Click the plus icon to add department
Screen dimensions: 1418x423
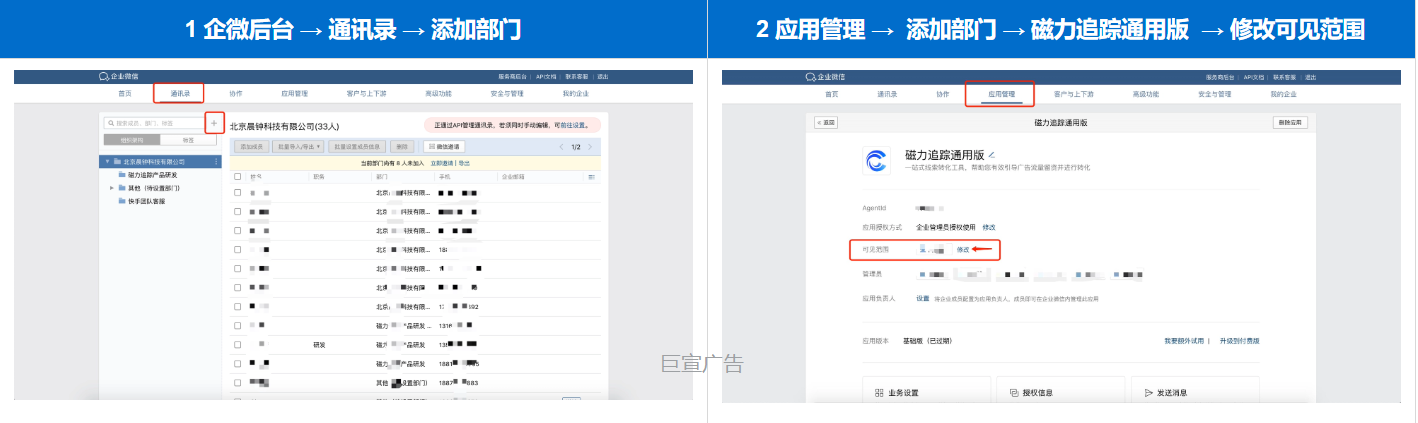[x=213, y=123]
